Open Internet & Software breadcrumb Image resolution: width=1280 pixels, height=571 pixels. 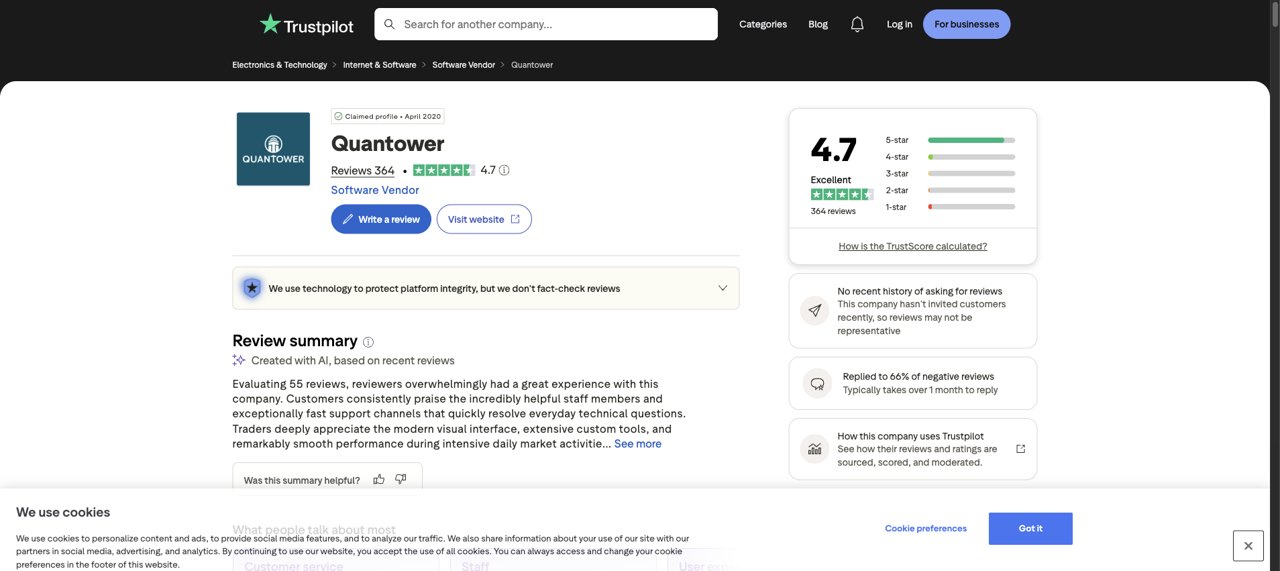pos(380,65)
